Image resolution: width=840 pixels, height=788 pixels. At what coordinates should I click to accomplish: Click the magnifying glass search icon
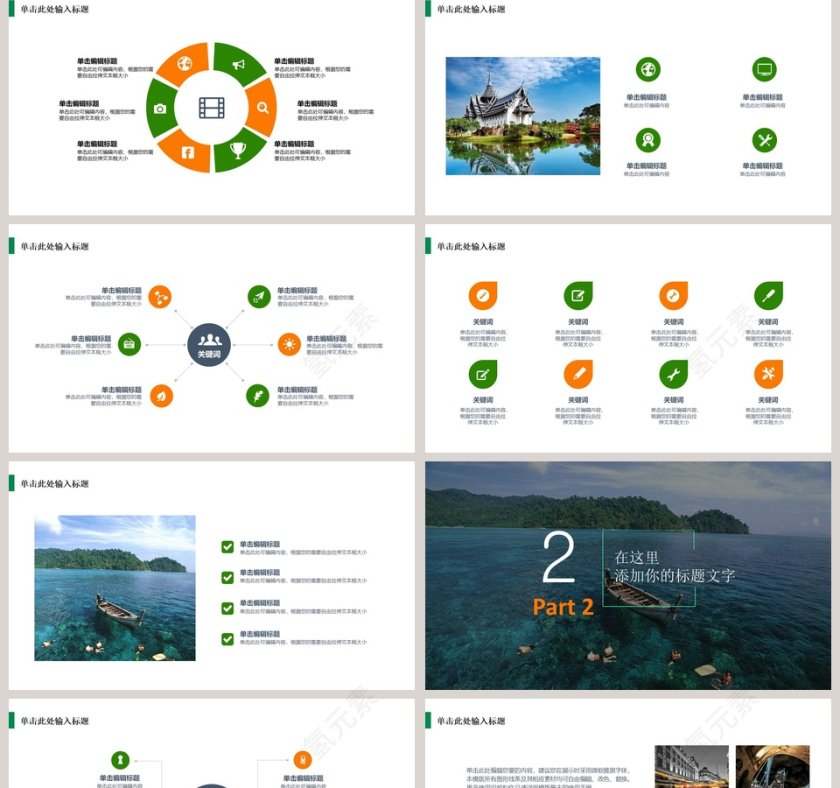[262, 108]
